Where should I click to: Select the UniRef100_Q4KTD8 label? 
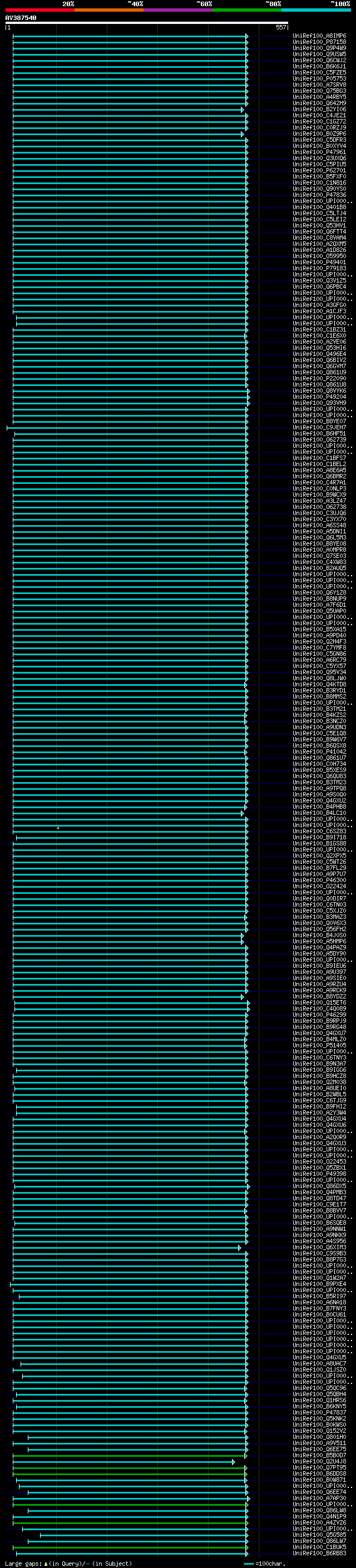[x=319, y=684]
